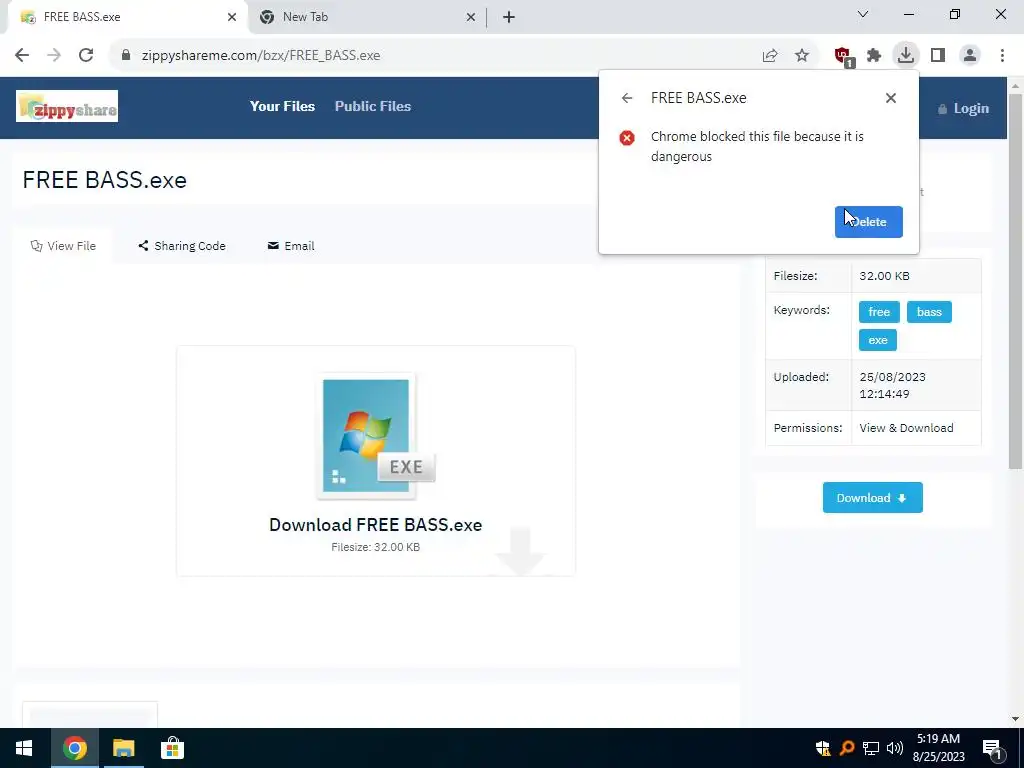This screenshot has width=1024, height=768.
Task: Click the volume speaker tray icon
Action: pyautogui.click(x=895, y=748)
